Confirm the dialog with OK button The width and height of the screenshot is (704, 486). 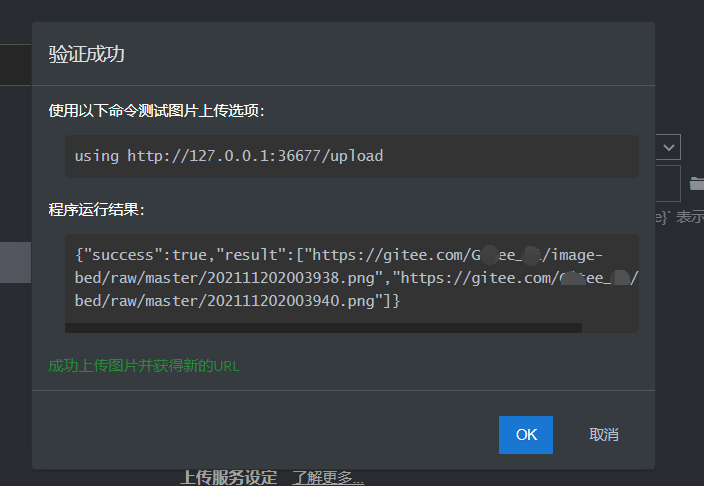point(526,435)
